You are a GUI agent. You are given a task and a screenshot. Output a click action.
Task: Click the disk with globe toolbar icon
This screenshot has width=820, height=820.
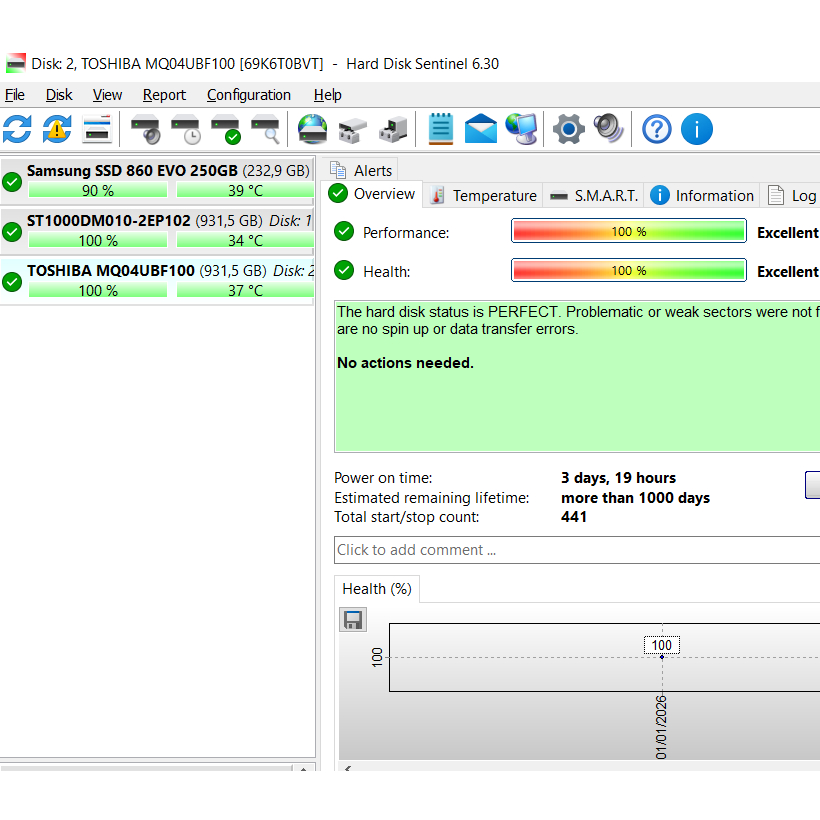313,129
